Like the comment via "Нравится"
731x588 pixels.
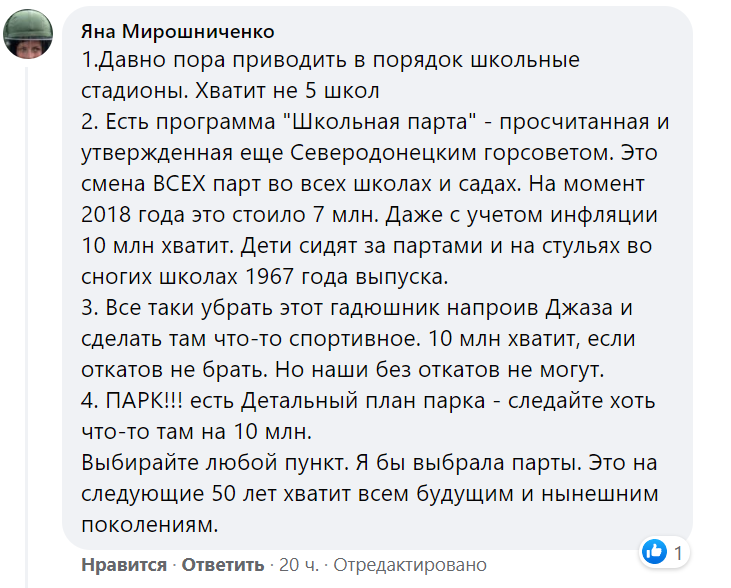pos(124,565)
